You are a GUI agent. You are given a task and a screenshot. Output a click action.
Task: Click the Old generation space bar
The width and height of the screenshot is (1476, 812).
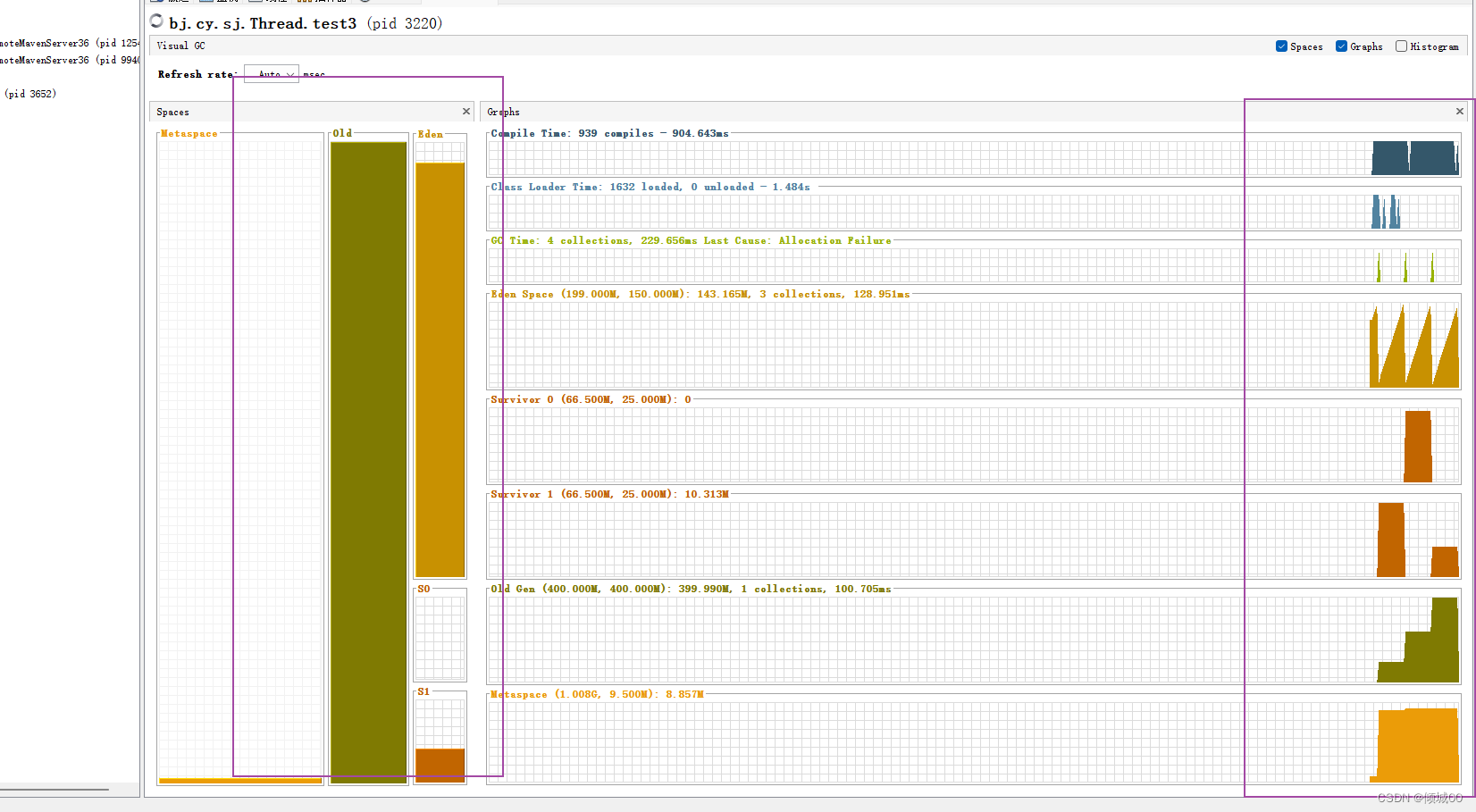click(x=368, y=463)
